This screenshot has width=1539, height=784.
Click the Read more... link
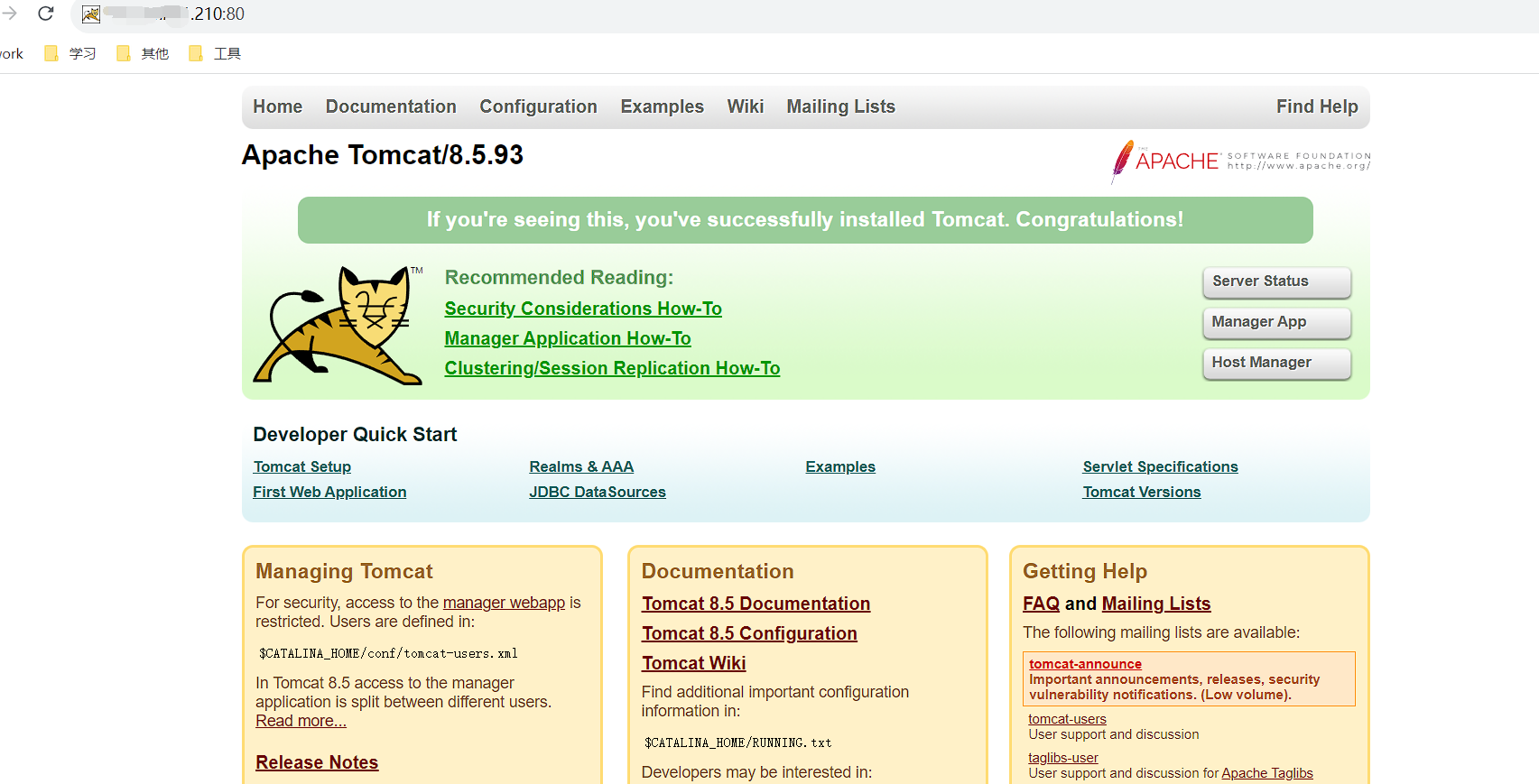[301, 721]
